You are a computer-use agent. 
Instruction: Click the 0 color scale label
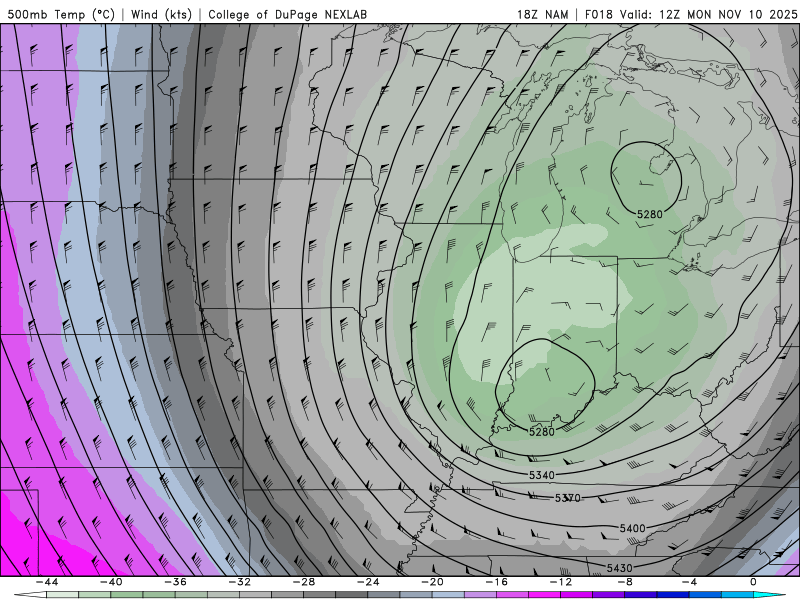[753, 582]
